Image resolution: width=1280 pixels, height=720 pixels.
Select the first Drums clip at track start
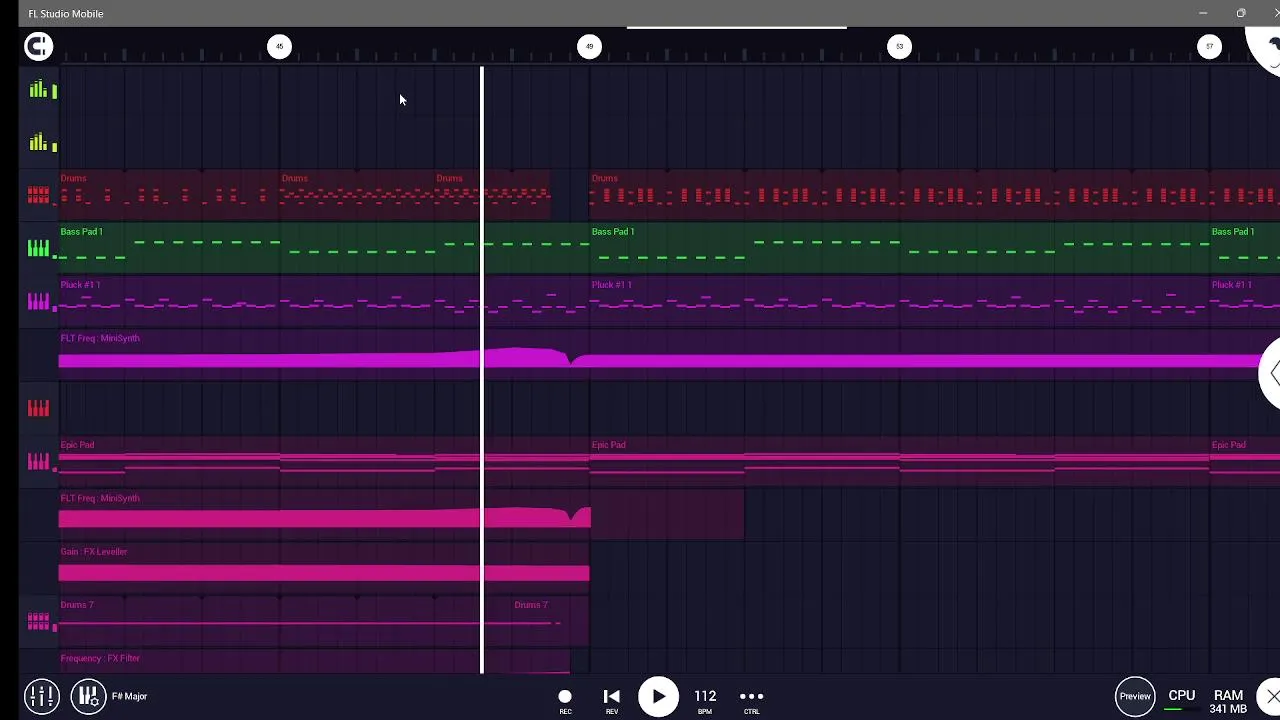(169, 196)
